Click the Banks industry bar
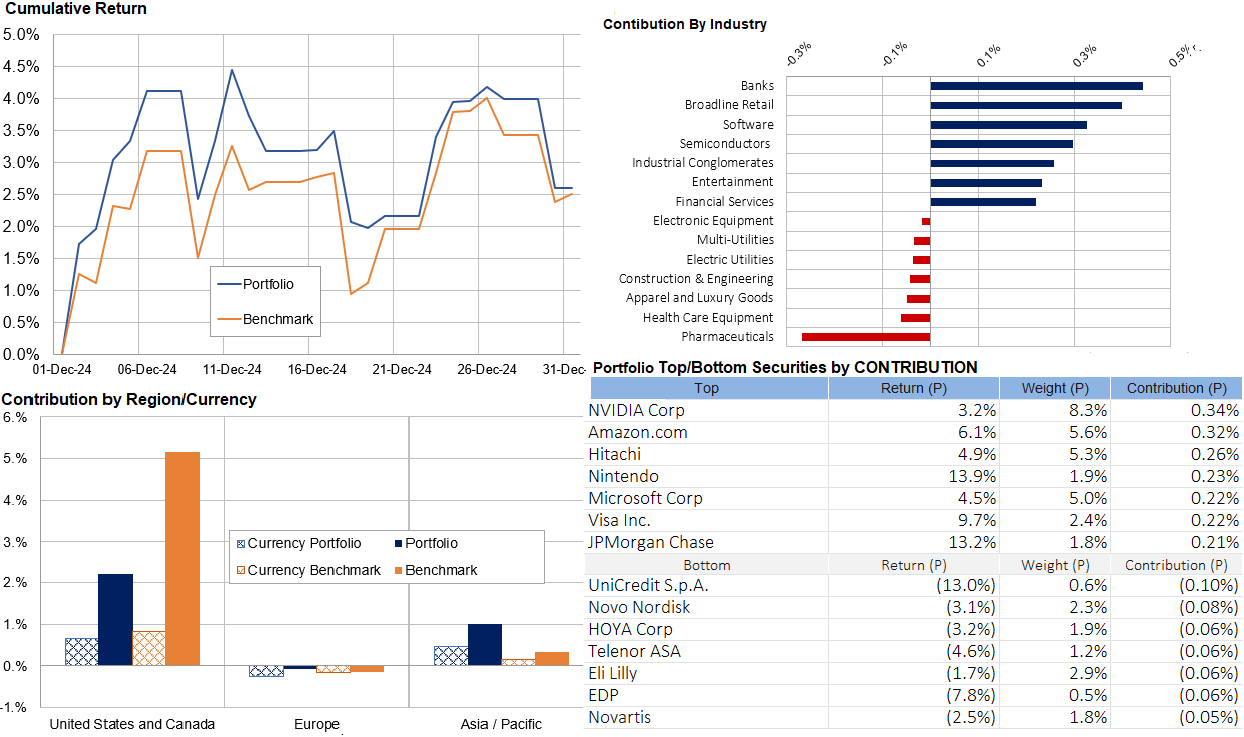 tap(1036, 87)
